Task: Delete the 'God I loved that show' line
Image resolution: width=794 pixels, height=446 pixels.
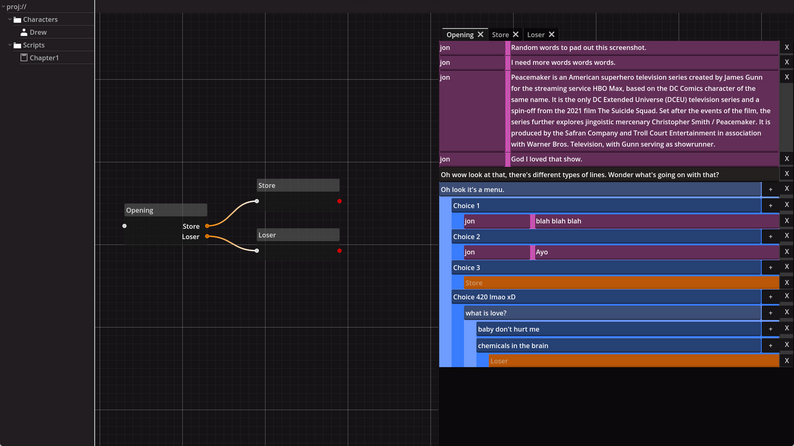Action: 787,159
